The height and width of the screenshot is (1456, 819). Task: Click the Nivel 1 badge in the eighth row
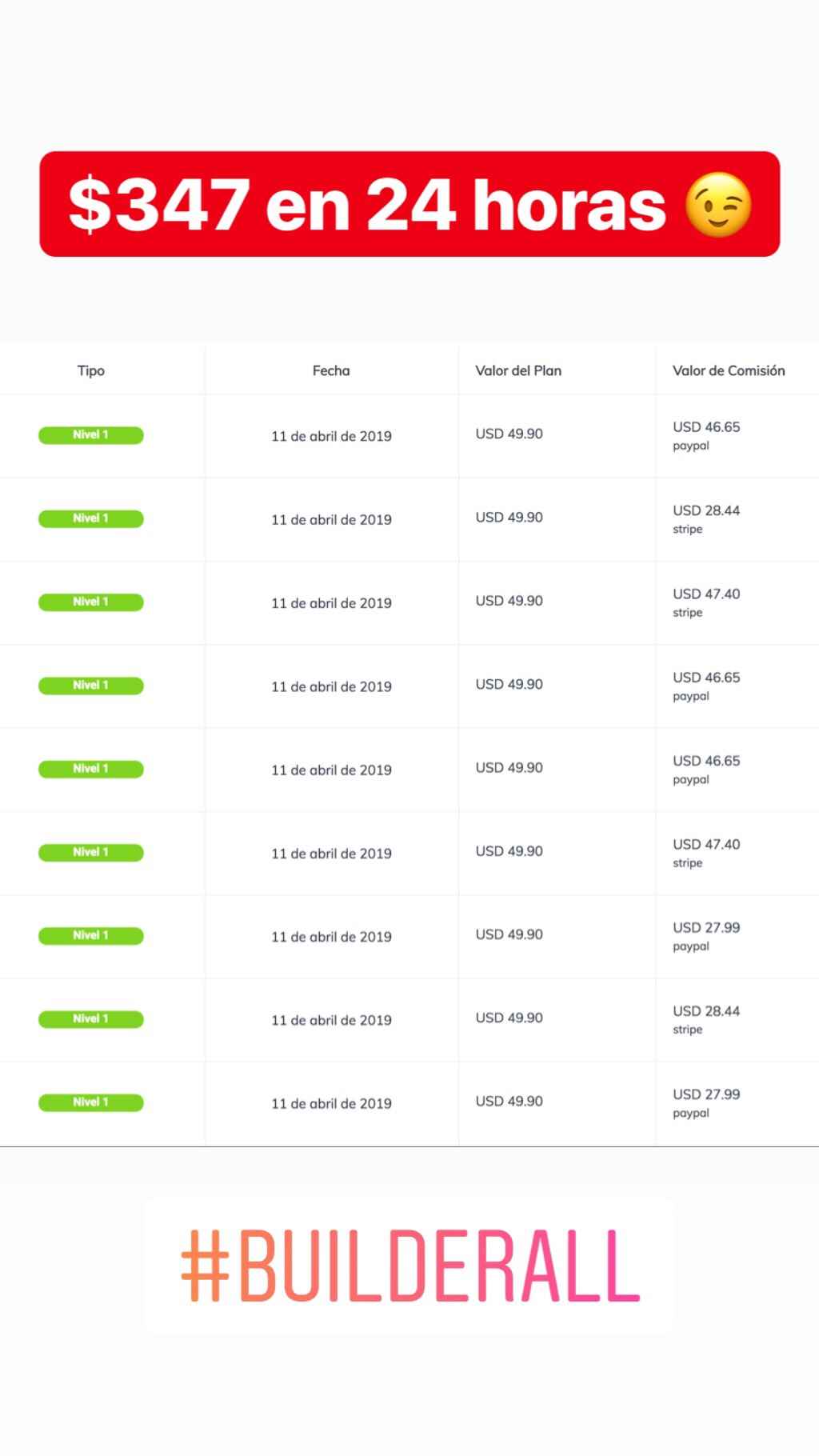click(x=91, y=1019)
